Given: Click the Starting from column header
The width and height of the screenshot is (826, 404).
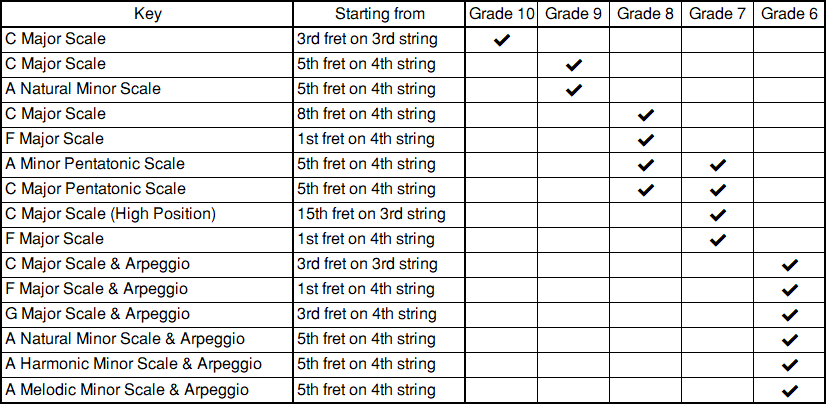Looking at the screenshot, I should click(379, 14).
